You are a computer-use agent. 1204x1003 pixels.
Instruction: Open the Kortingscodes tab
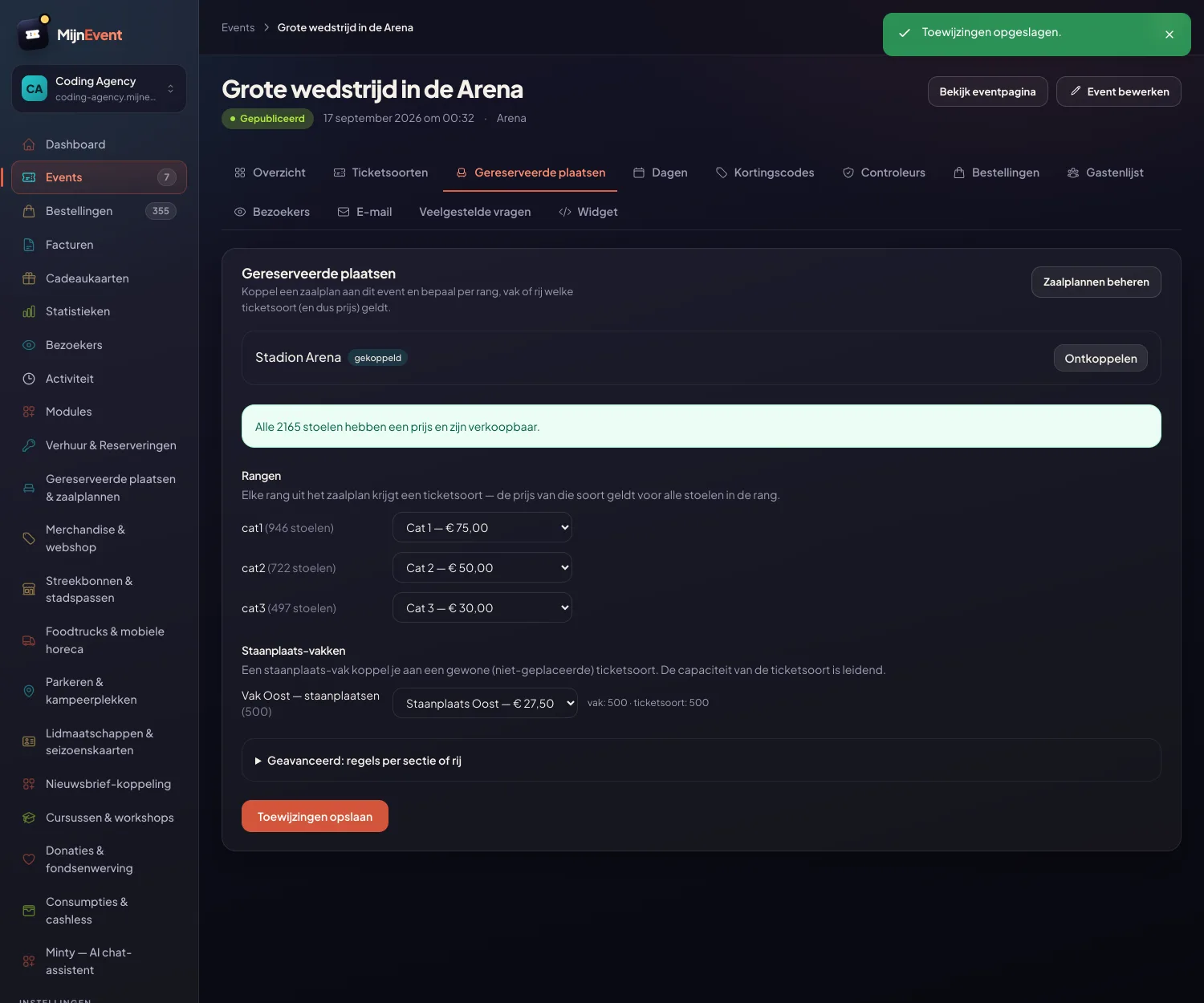coord(765,173)
